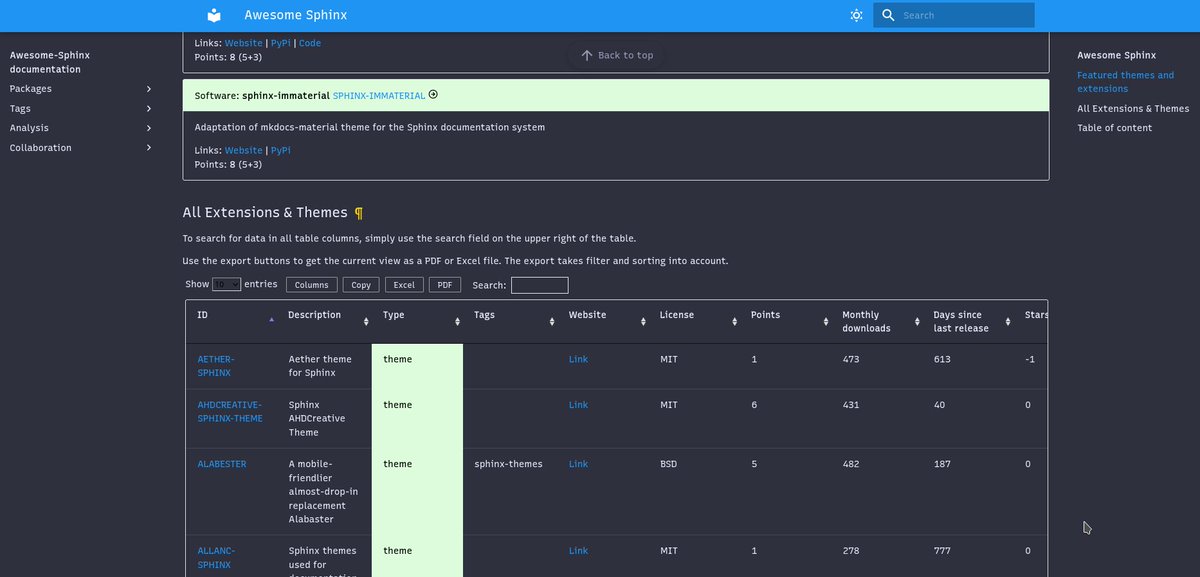Open the Tags sidebar item
The width and height of the screenshot is (1200, 577).
point(20,108)
